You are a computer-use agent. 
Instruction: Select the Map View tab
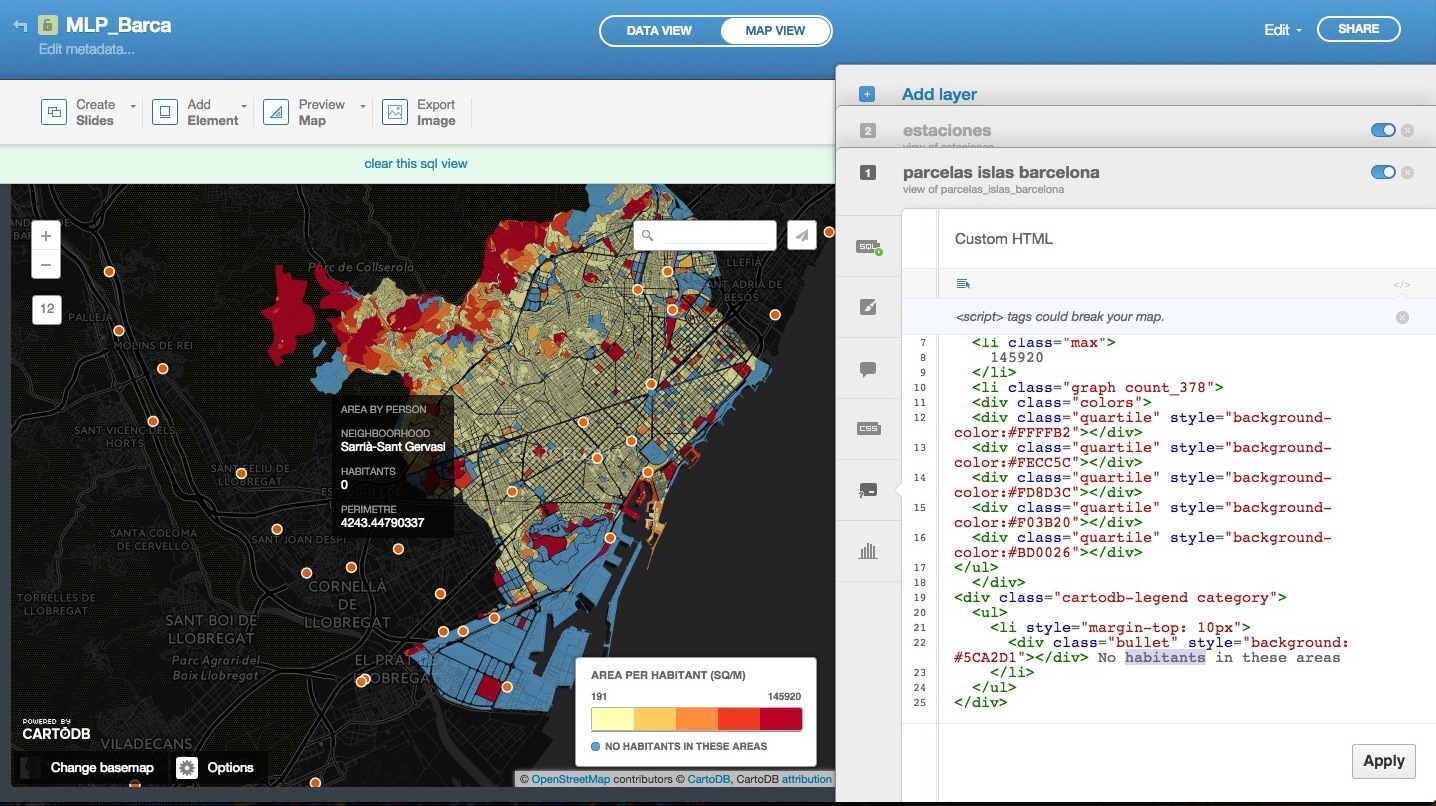[775, 31]
